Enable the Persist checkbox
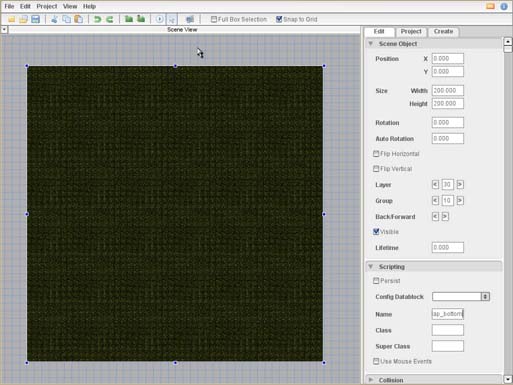 (x=376, y=281)
